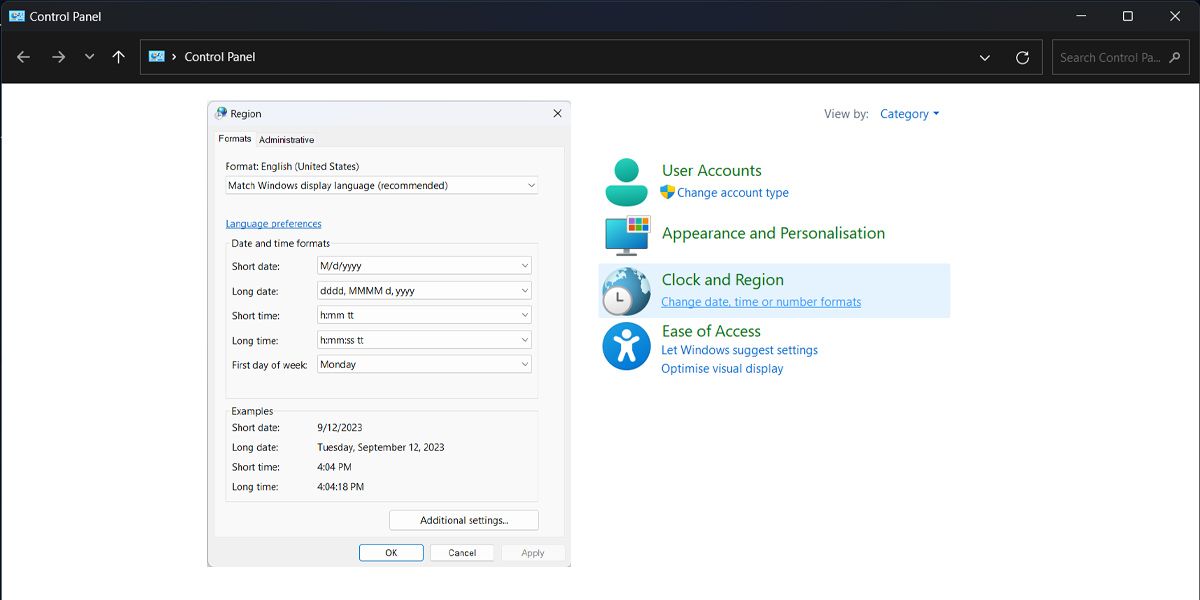
Task: Click the User Accounts icon
Action: point(627,182)
